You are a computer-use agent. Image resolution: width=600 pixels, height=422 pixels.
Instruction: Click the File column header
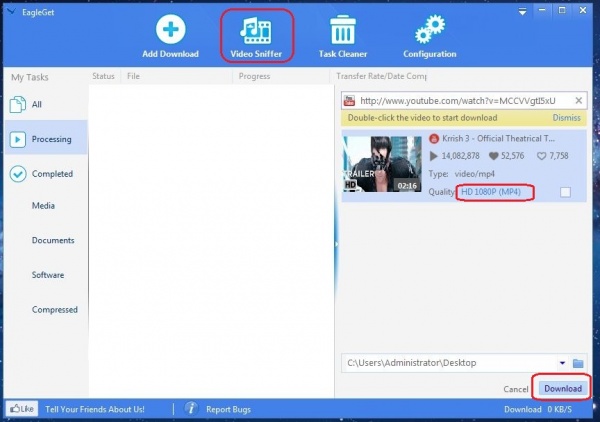point(133,76)
